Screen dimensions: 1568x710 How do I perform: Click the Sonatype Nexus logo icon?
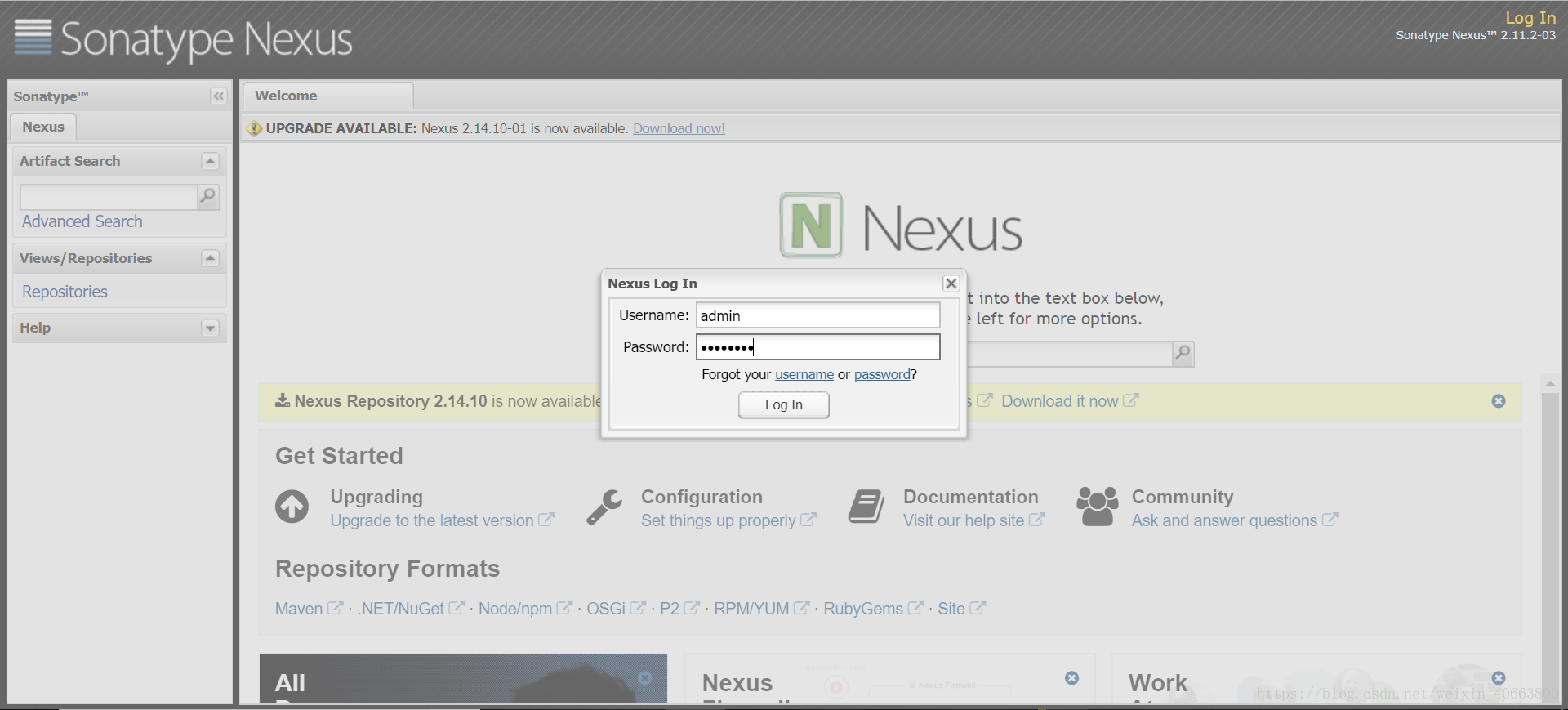pos(33,38)
